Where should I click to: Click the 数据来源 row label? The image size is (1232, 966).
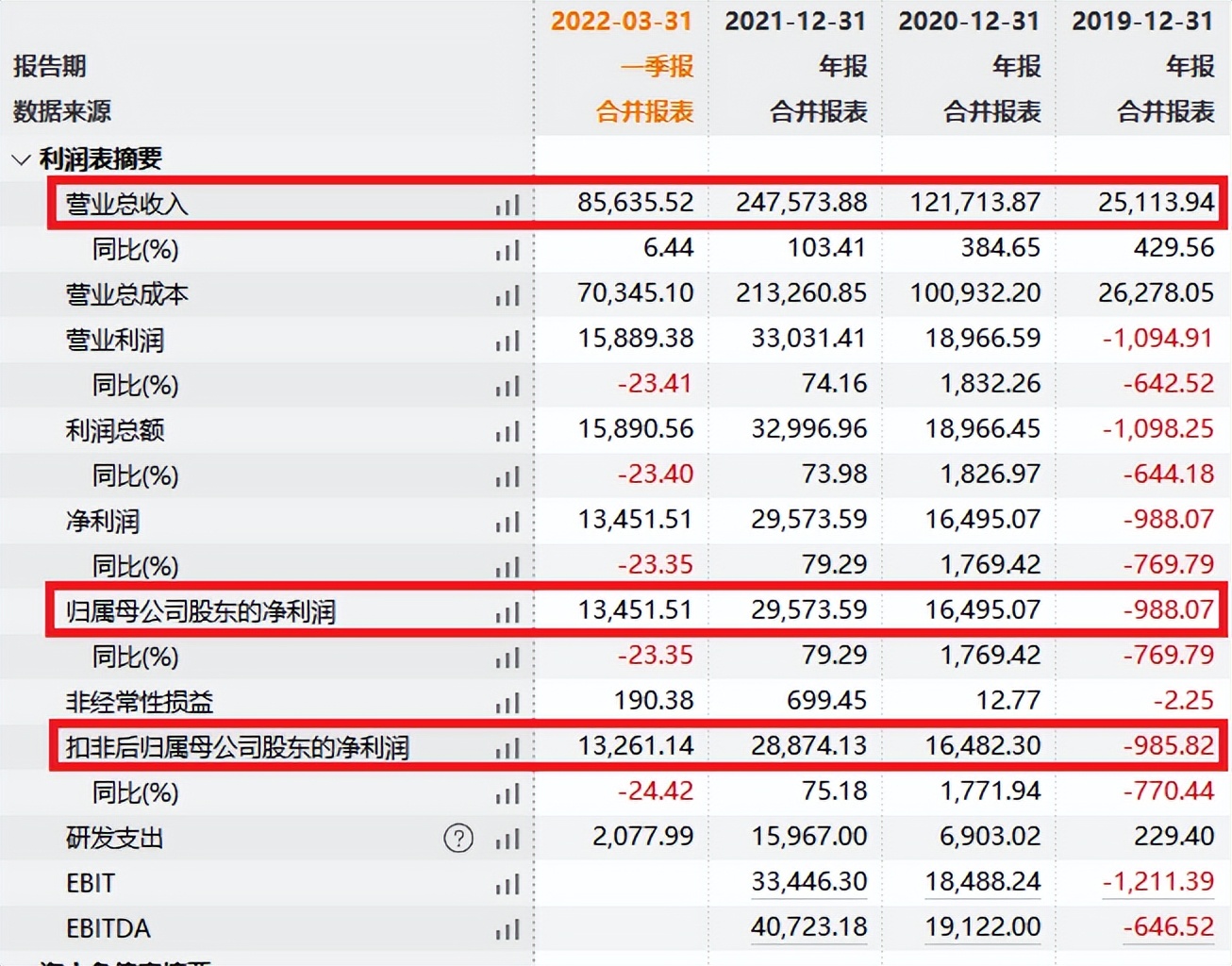(x=61, y=111)
